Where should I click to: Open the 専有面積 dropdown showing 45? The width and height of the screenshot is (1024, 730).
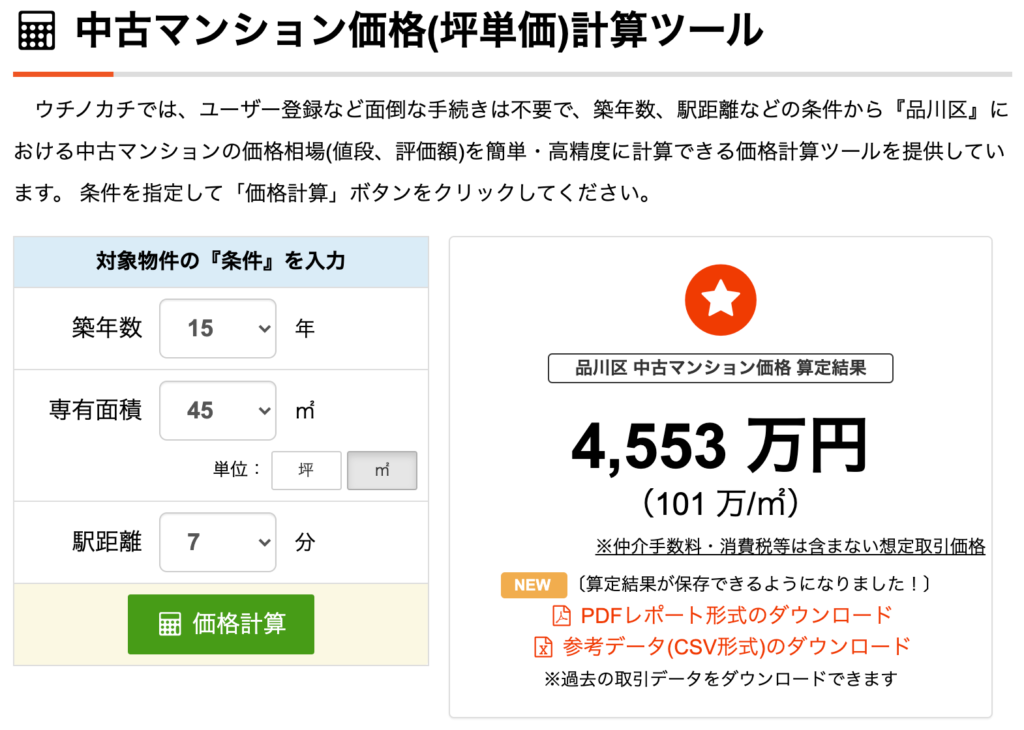[217, 410]
